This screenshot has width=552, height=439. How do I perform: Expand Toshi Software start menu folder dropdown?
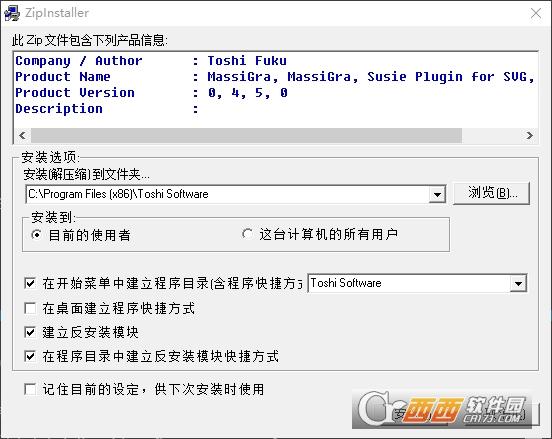pyautogui.click(x=518, y=283)
